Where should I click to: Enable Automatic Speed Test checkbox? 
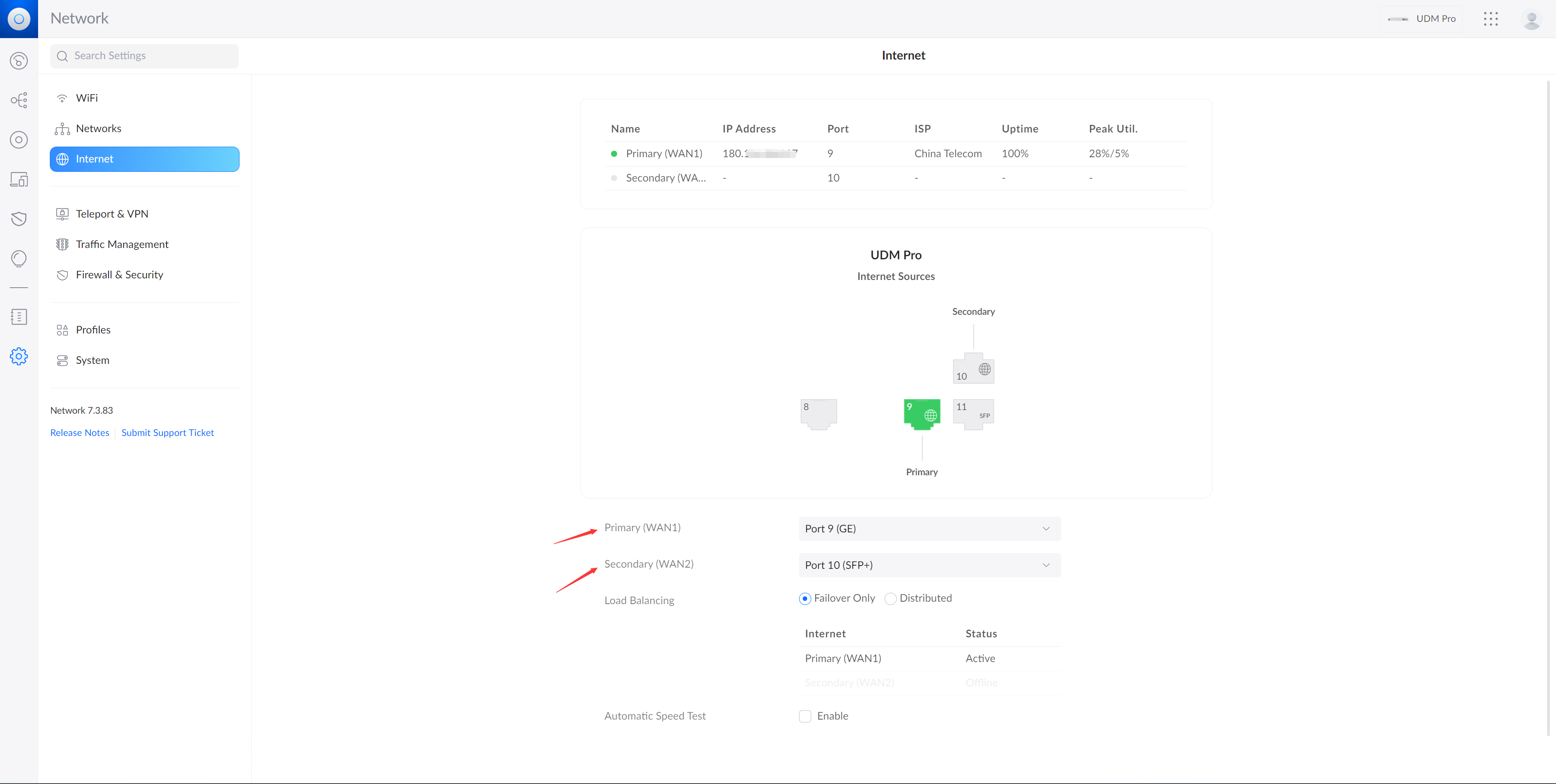(805, 716)
